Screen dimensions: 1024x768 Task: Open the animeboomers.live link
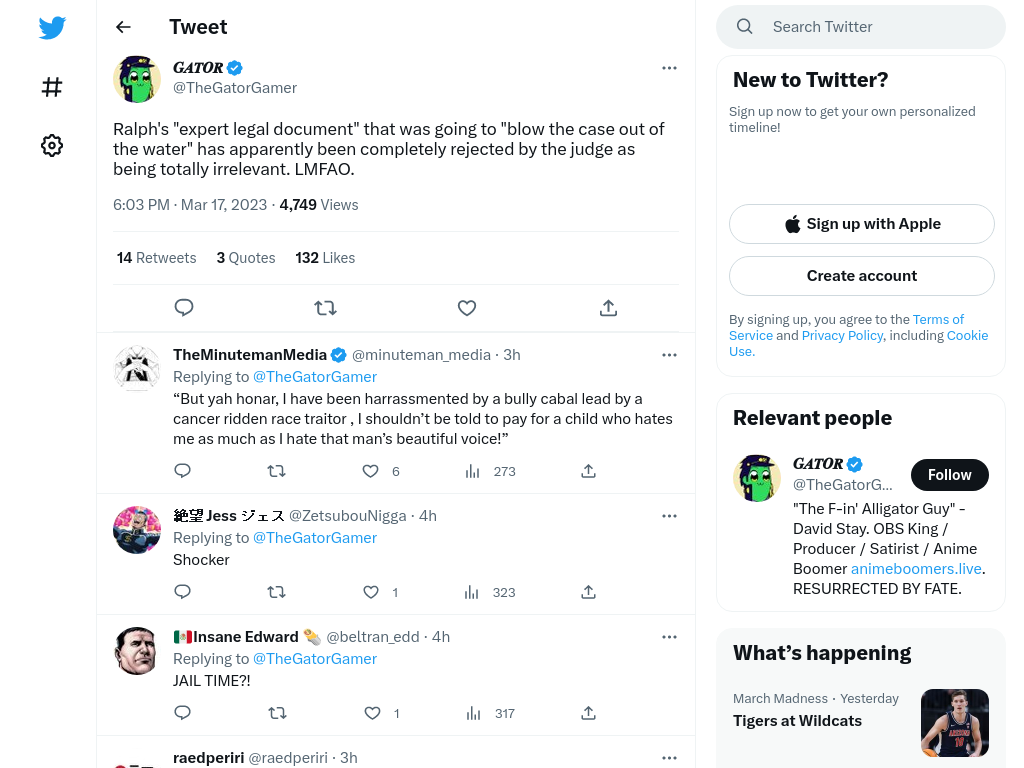coord(916,569)
